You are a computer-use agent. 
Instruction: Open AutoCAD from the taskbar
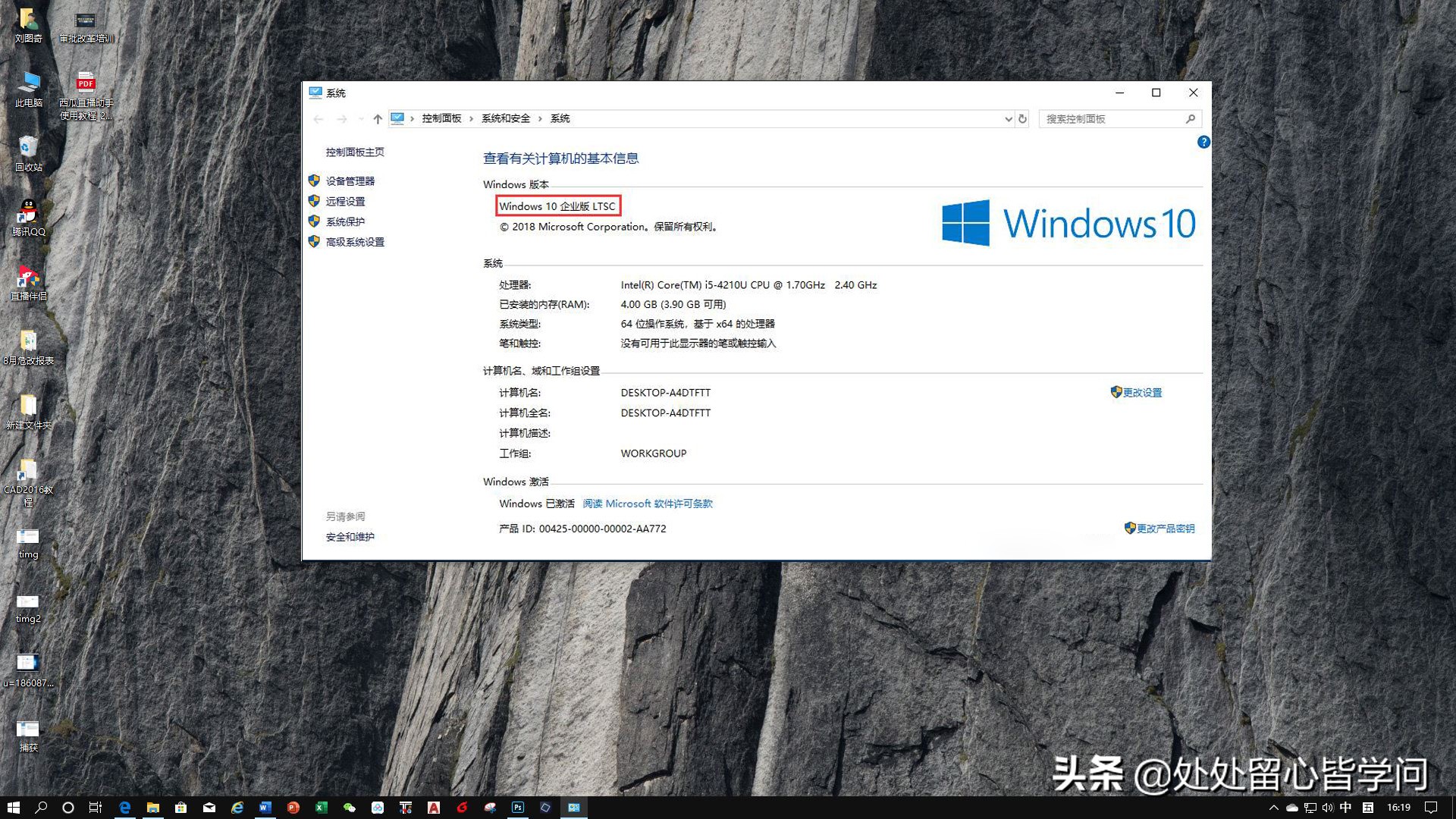433,808
